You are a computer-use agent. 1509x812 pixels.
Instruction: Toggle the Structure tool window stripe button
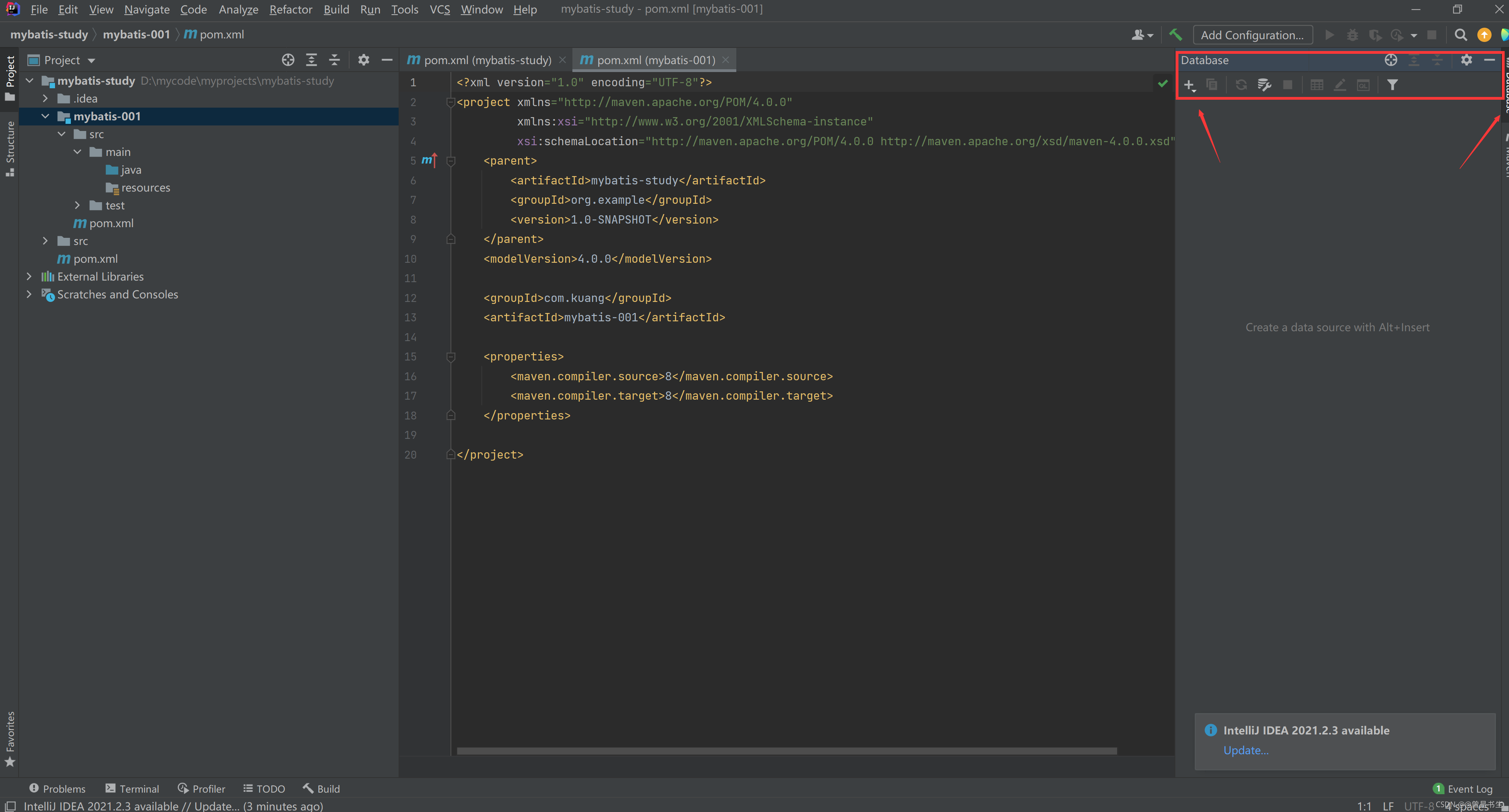click(x=10, y=149)
